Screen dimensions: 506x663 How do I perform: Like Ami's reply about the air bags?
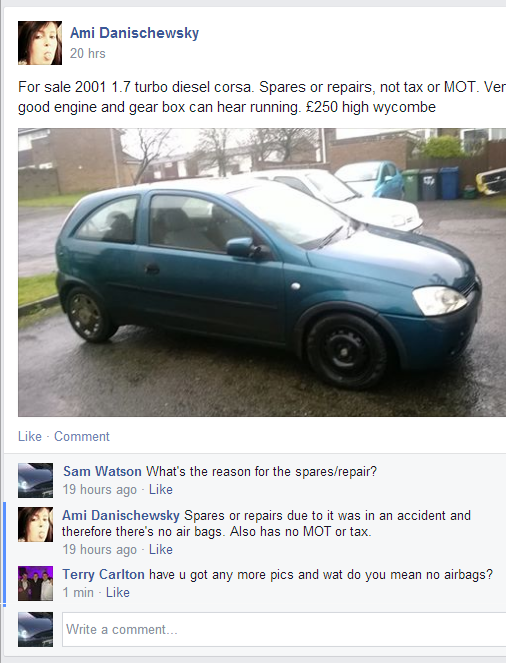(x=161, y=549)
